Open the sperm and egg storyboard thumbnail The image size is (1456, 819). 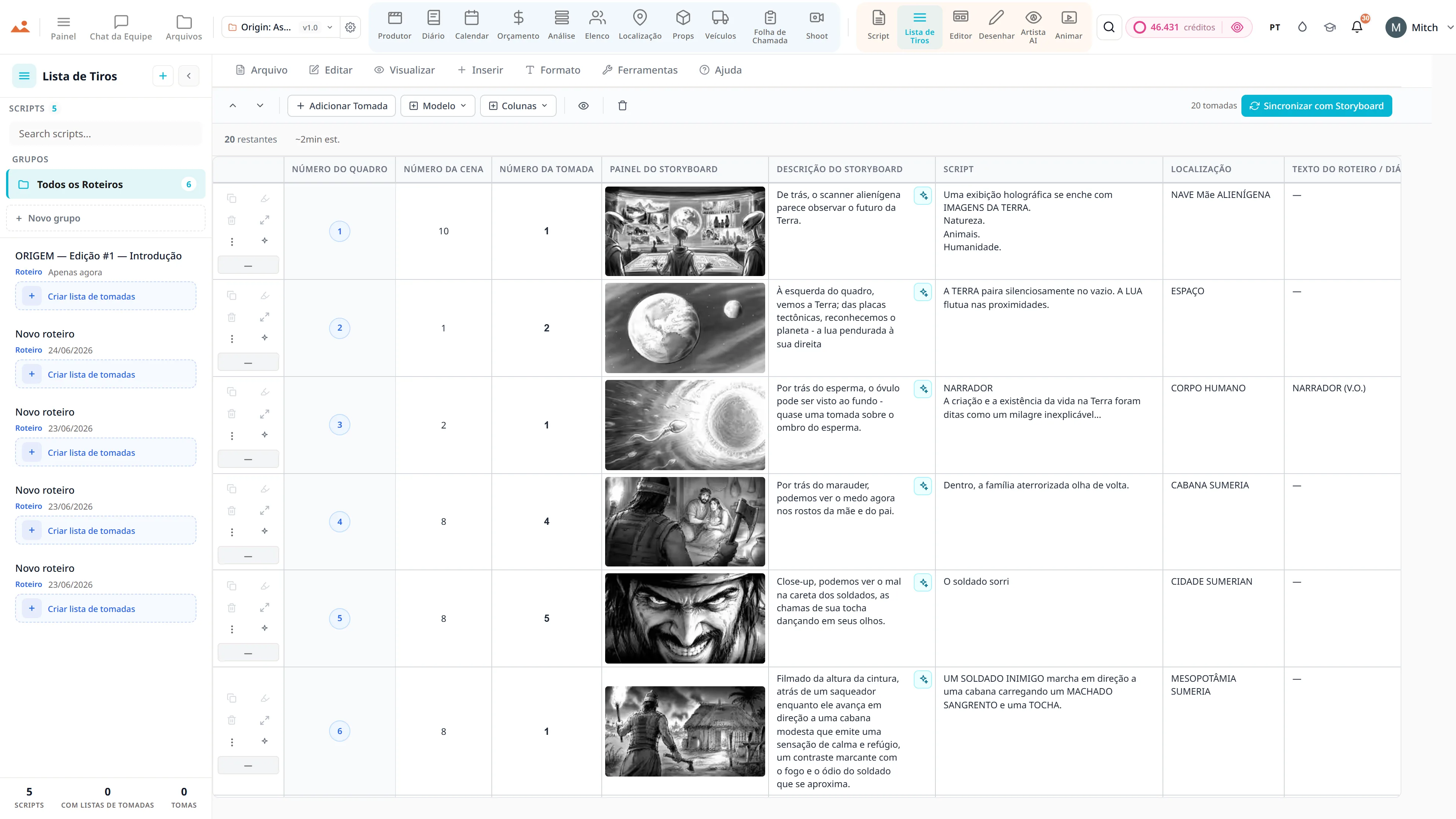click(x=684, y=425)
